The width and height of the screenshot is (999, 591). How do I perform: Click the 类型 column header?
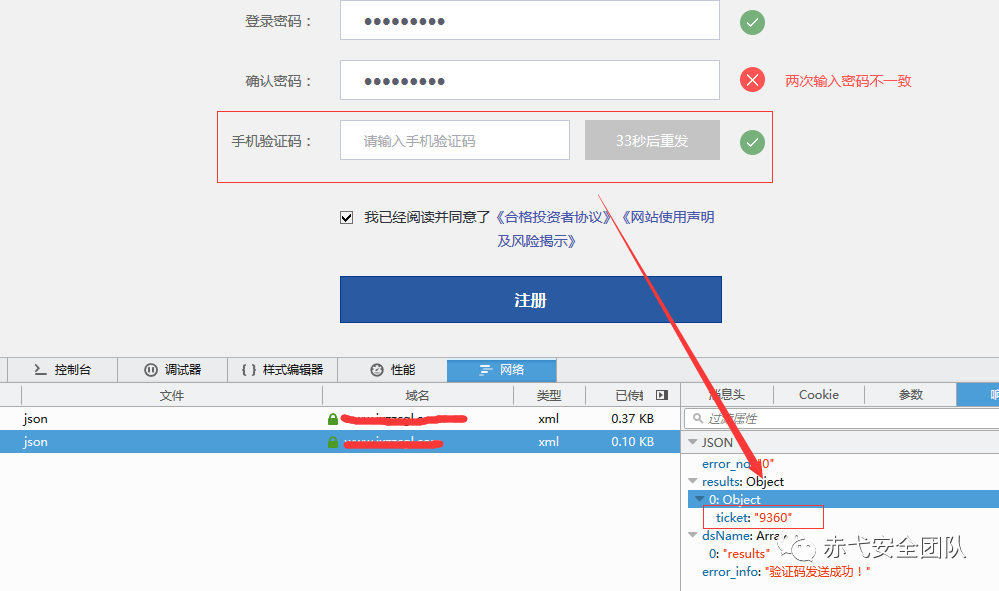point(549,395)
